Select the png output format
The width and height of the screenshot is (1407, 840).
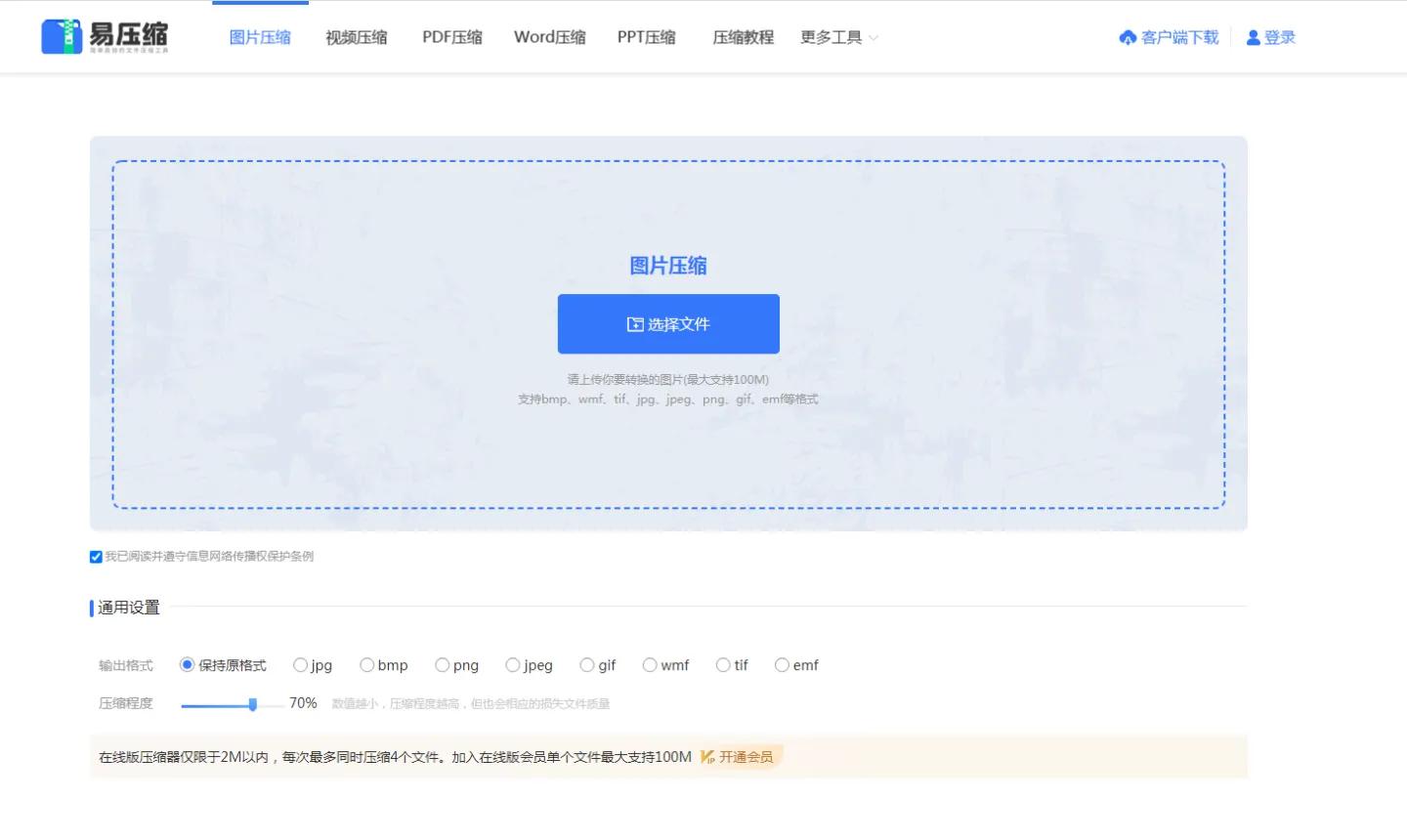point(442,664)
